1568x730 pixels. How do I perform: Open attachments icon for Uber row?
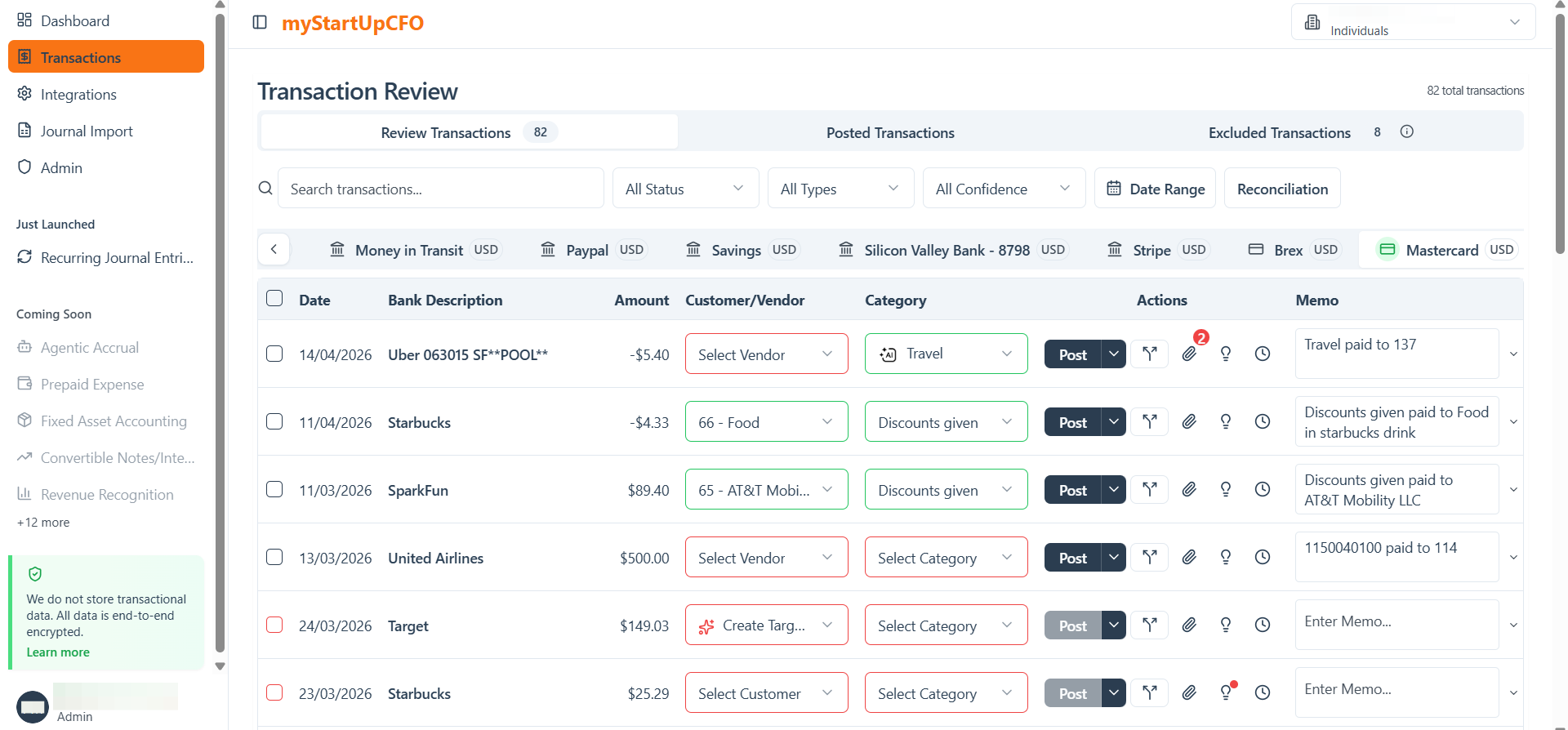[1189, 354]
